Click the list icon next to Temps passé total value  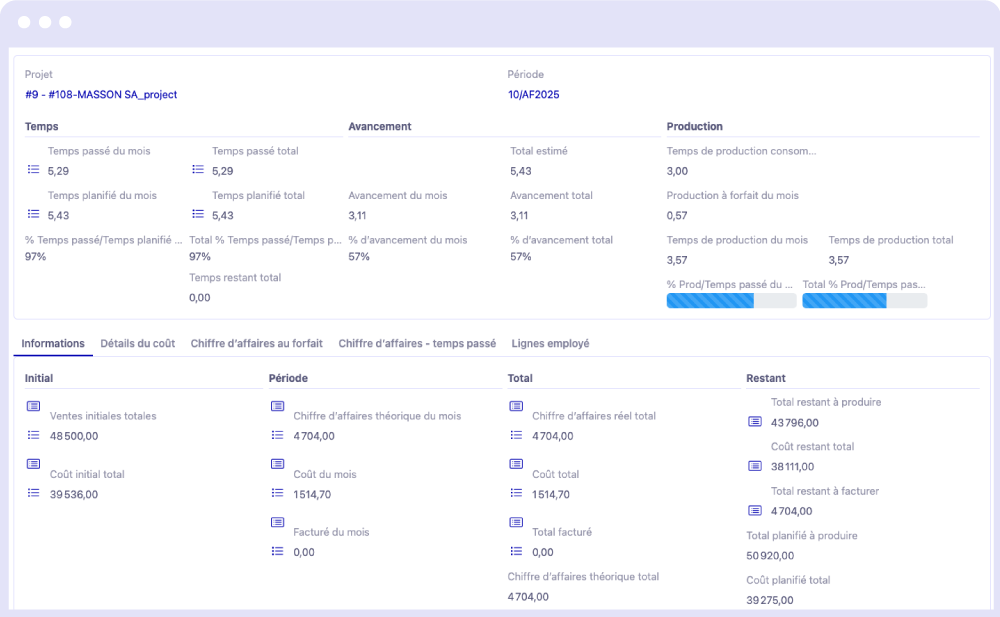[x=197, y=171]
